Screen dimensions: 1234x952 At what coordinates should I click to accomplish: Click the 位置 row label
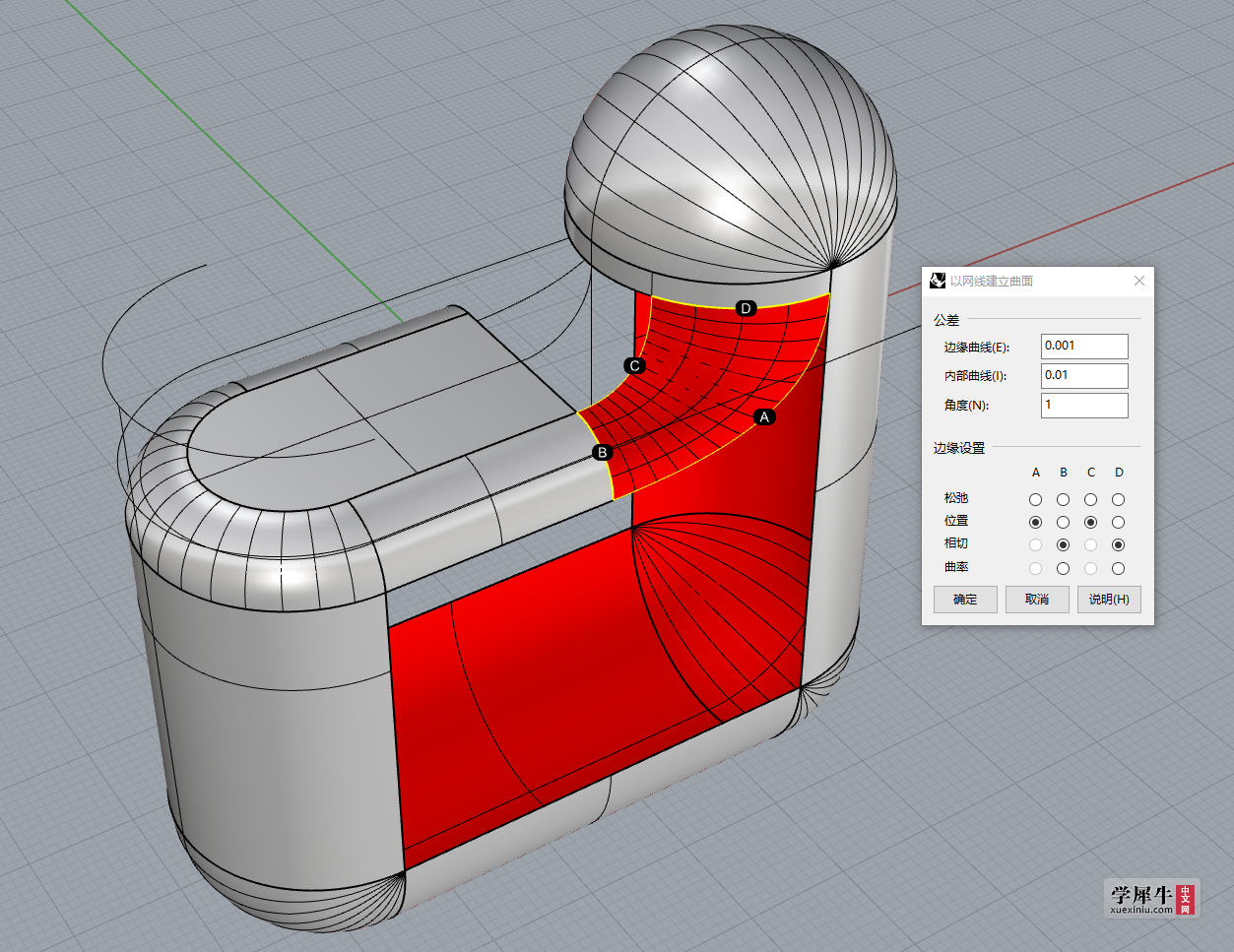click(x=956, y=521)
